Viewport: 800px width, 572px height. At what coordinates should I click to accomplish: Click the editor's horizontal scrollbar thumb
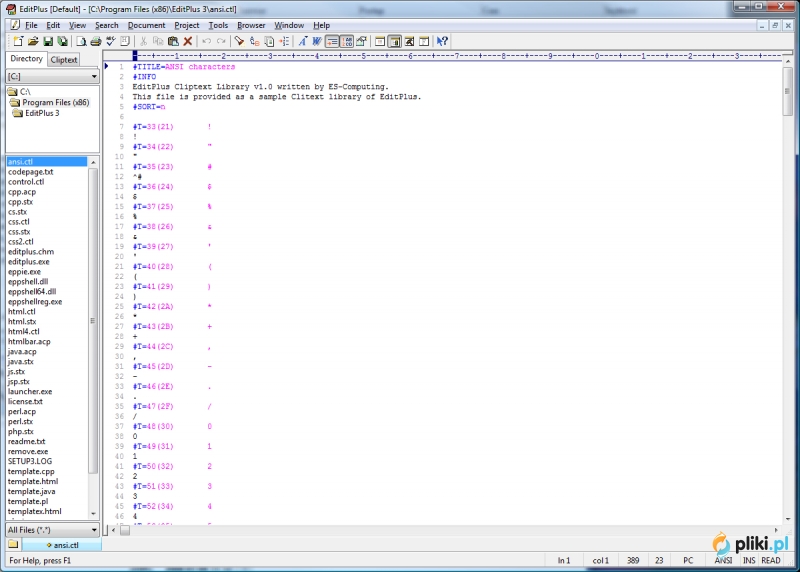pyautogui.click(x=125, y=530)
